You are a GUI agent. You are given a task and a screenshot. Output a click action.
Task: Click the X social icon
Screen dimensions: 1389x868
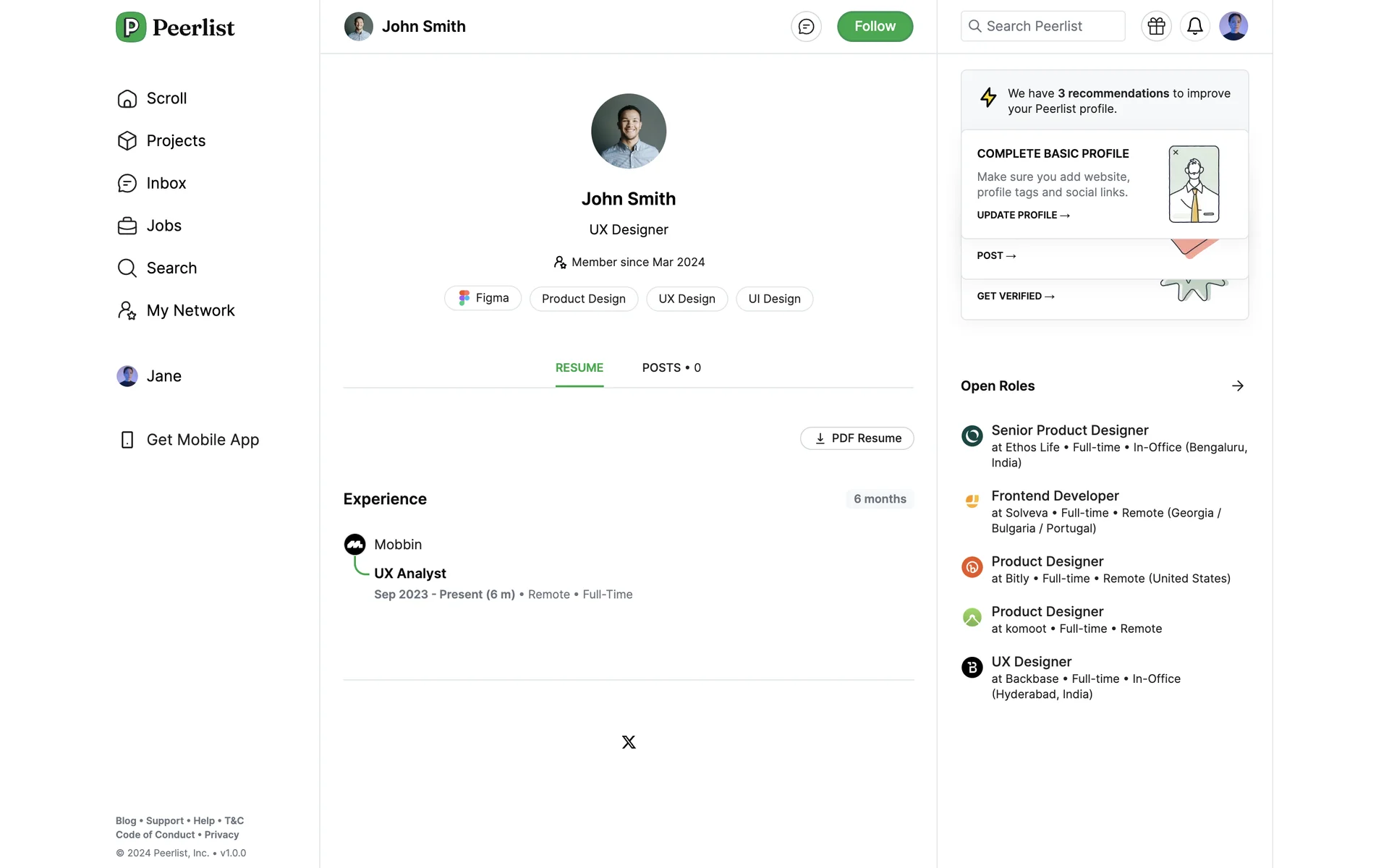click(629, 742)
